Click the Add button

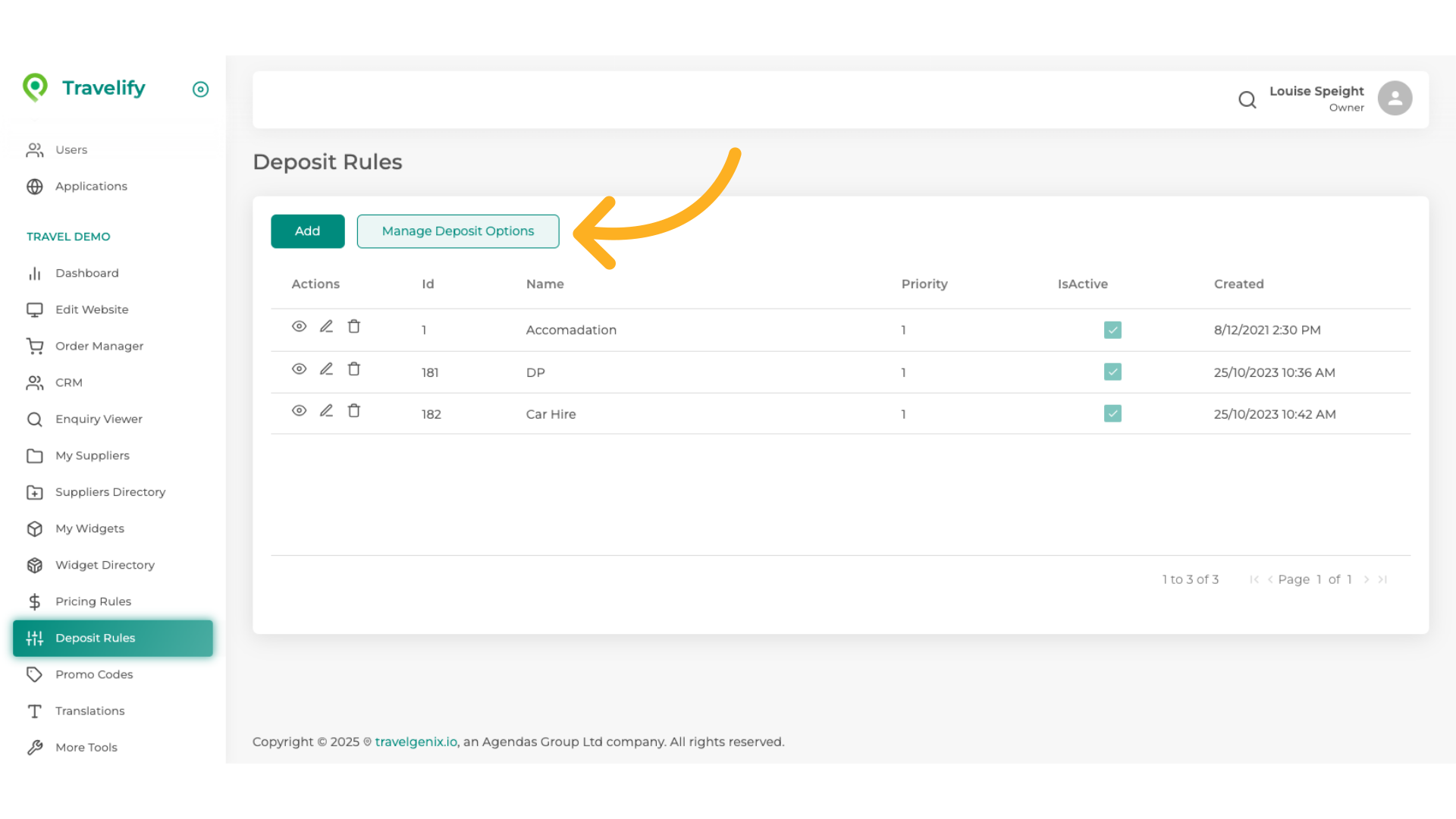pyautogui.click(x=307, y=231)
